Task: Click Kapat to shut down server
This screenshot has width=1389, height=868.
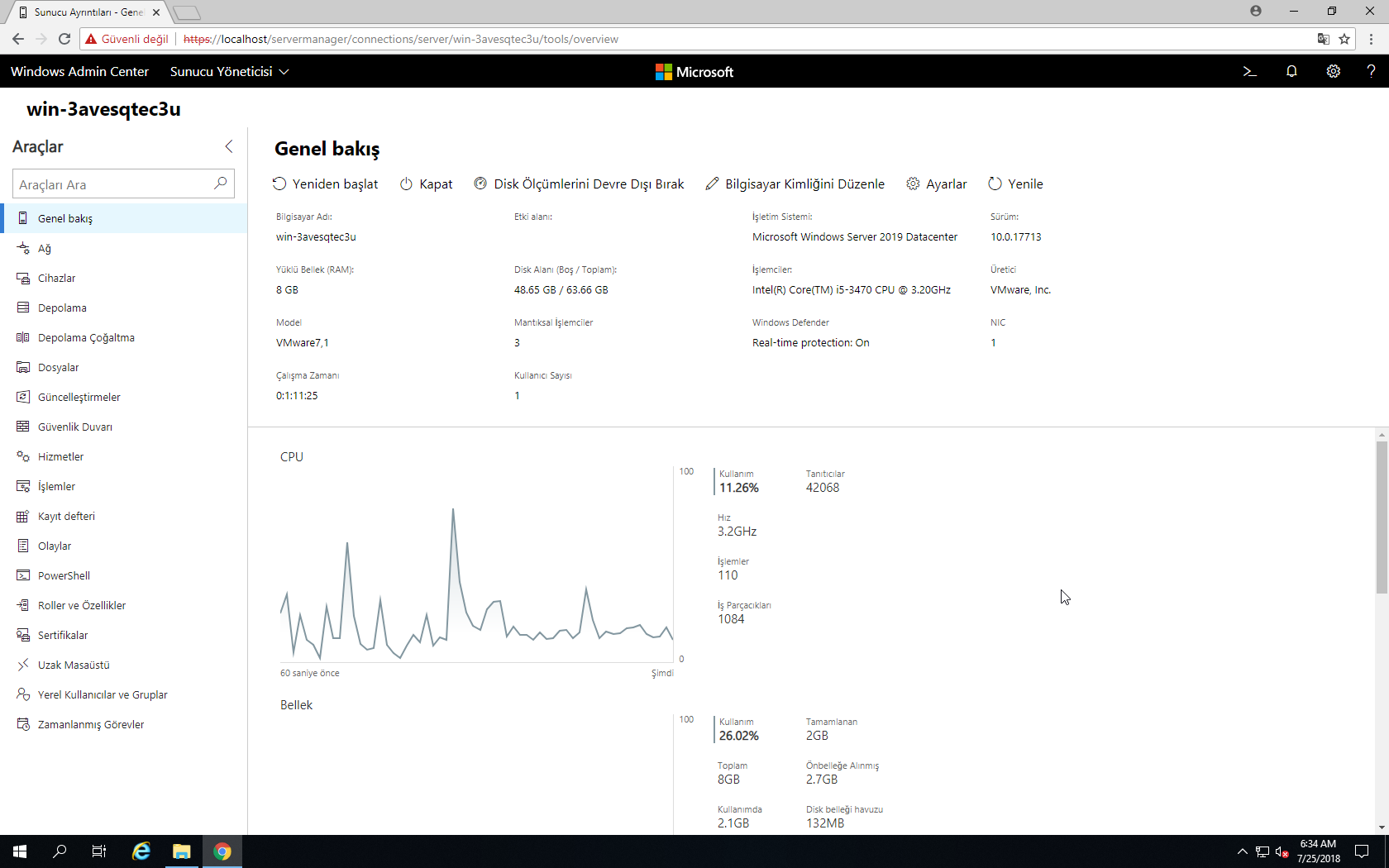Action: [x=427, y=184]
